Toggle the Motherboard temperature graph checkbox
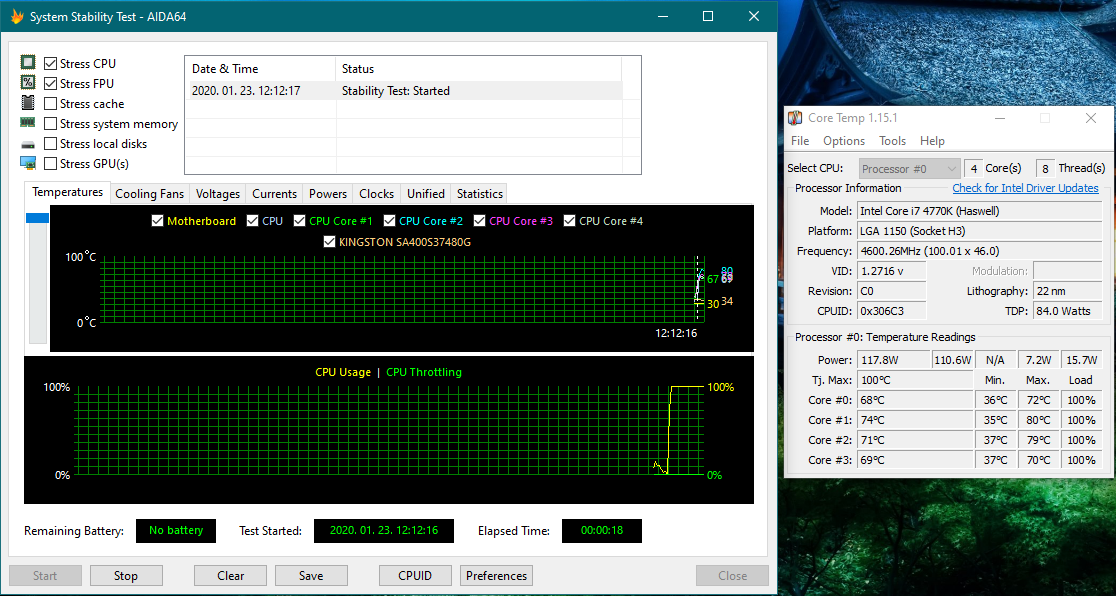The width and height of the screenshot is (1116, 596). tap(158, 221)
